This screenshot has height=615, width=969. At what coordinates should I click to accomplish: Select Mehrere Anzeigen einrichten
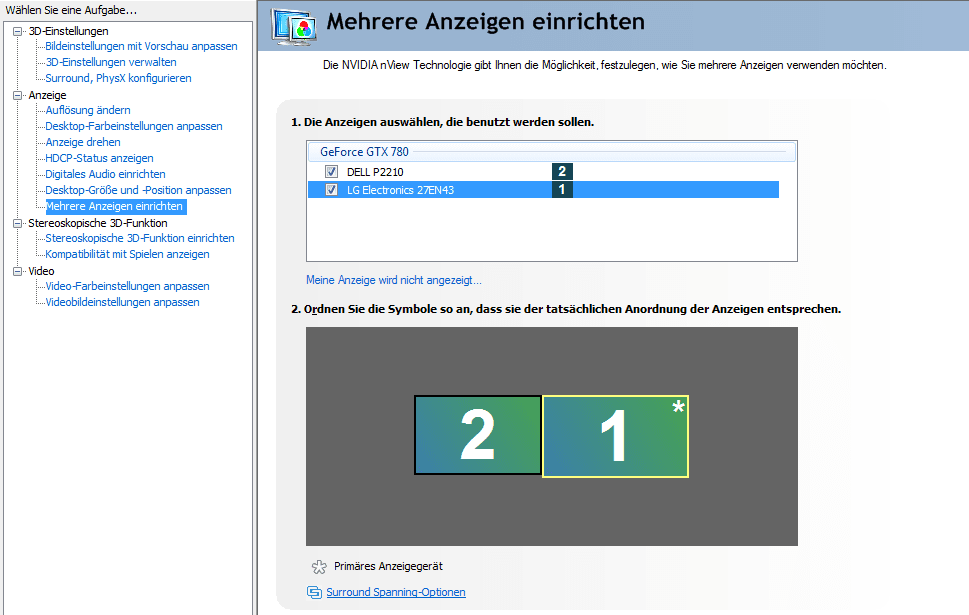[x=116, y=206]
